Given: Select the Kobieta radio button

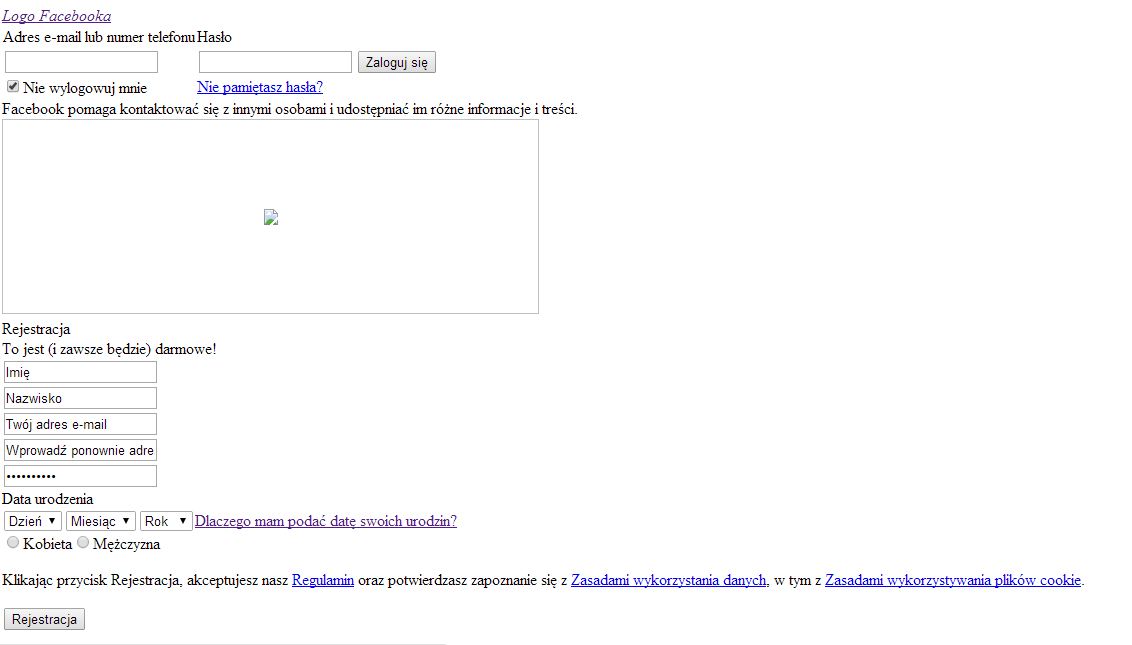Looking at the screenshot, I should tap(13, 543).
